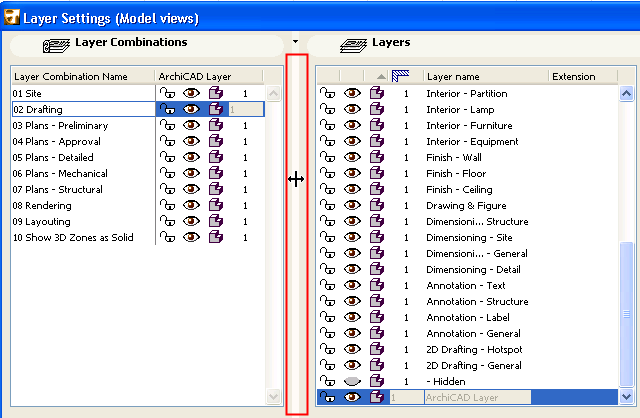This screenshot has width=640, height=418.
Task: Click lock icon of Finish - Wall layer
Action: [x=327, y=157]
